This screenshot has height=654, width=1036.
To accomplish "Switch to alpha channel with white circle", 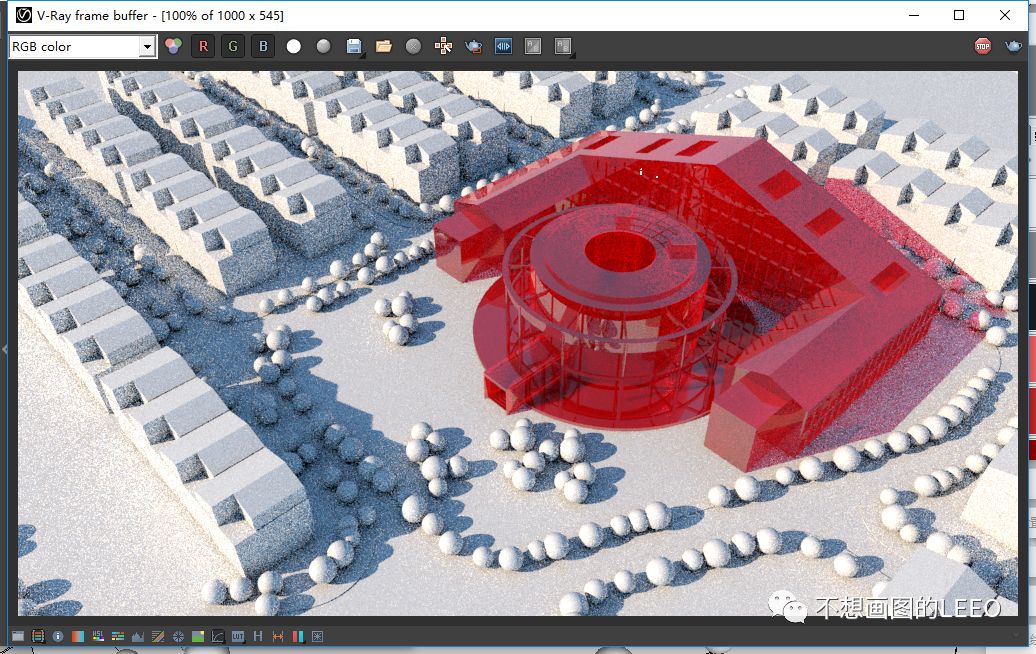I will 293,46.
